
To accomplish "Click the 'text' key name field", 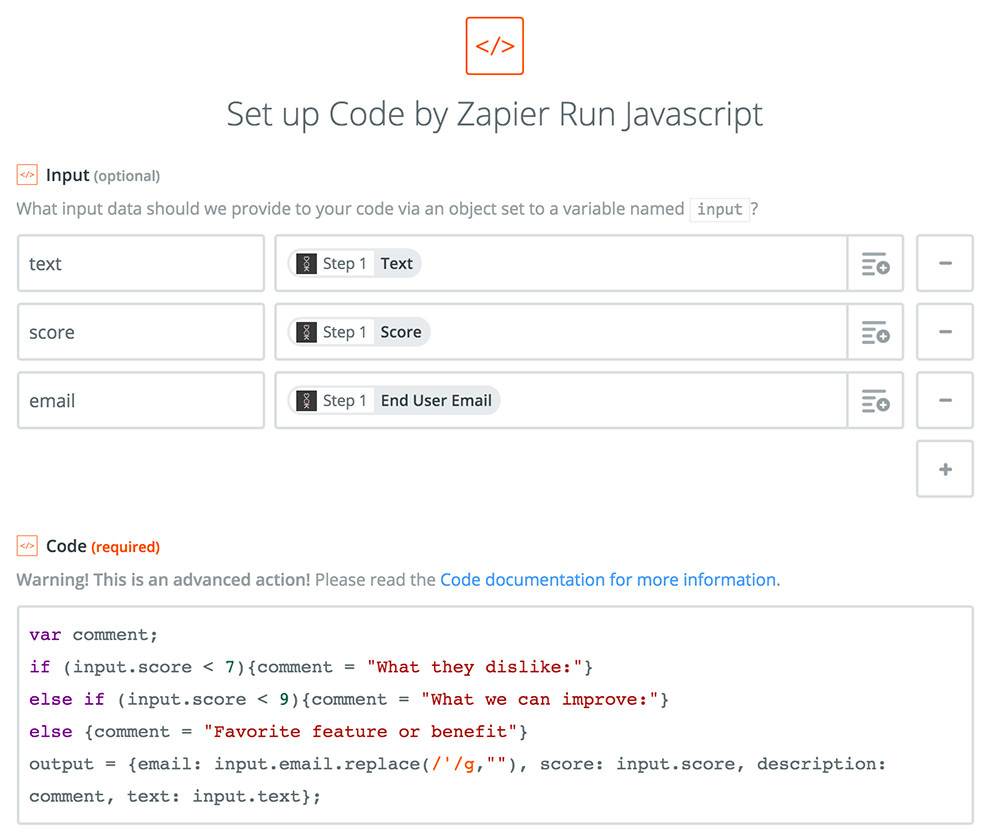I will pyautogui.click(x=141, y=263).
